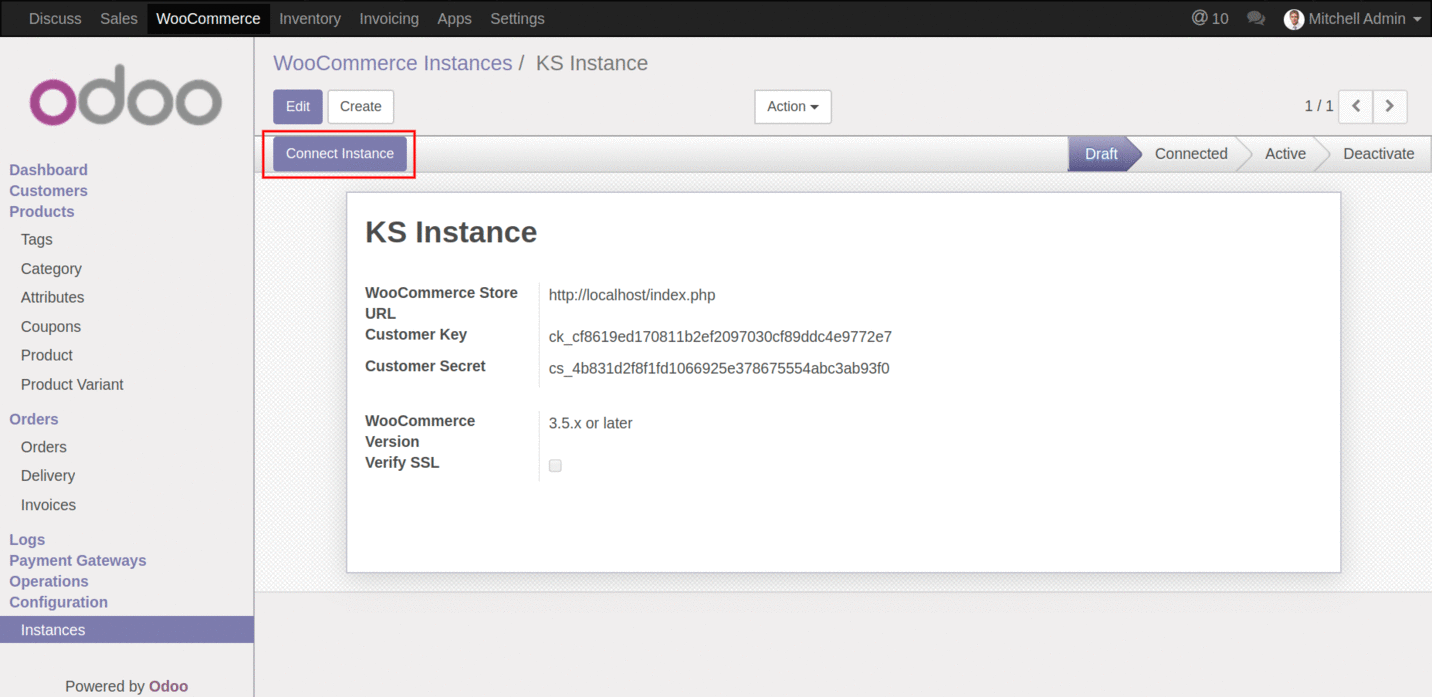Toggle the Verify SSL checkbox

555,465
